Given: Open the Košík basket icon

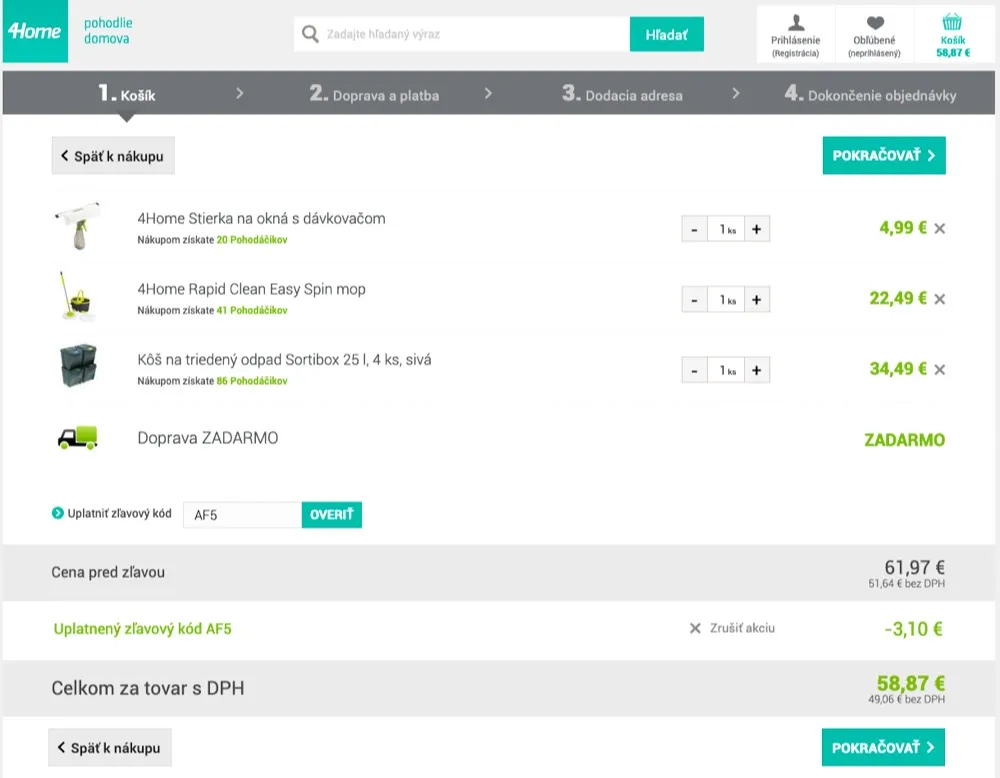Looking at the screenshot, I should coord(952,22).
